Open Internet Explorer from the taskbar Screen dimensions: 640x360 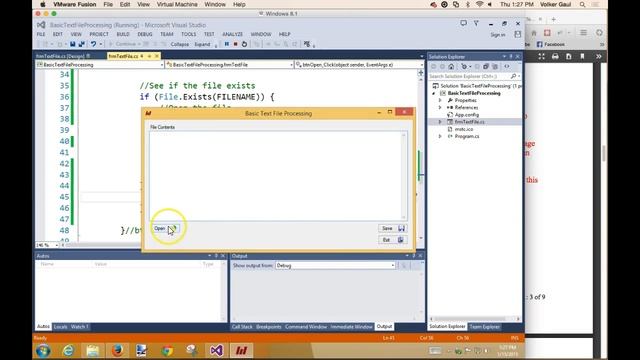click(68, 351)
